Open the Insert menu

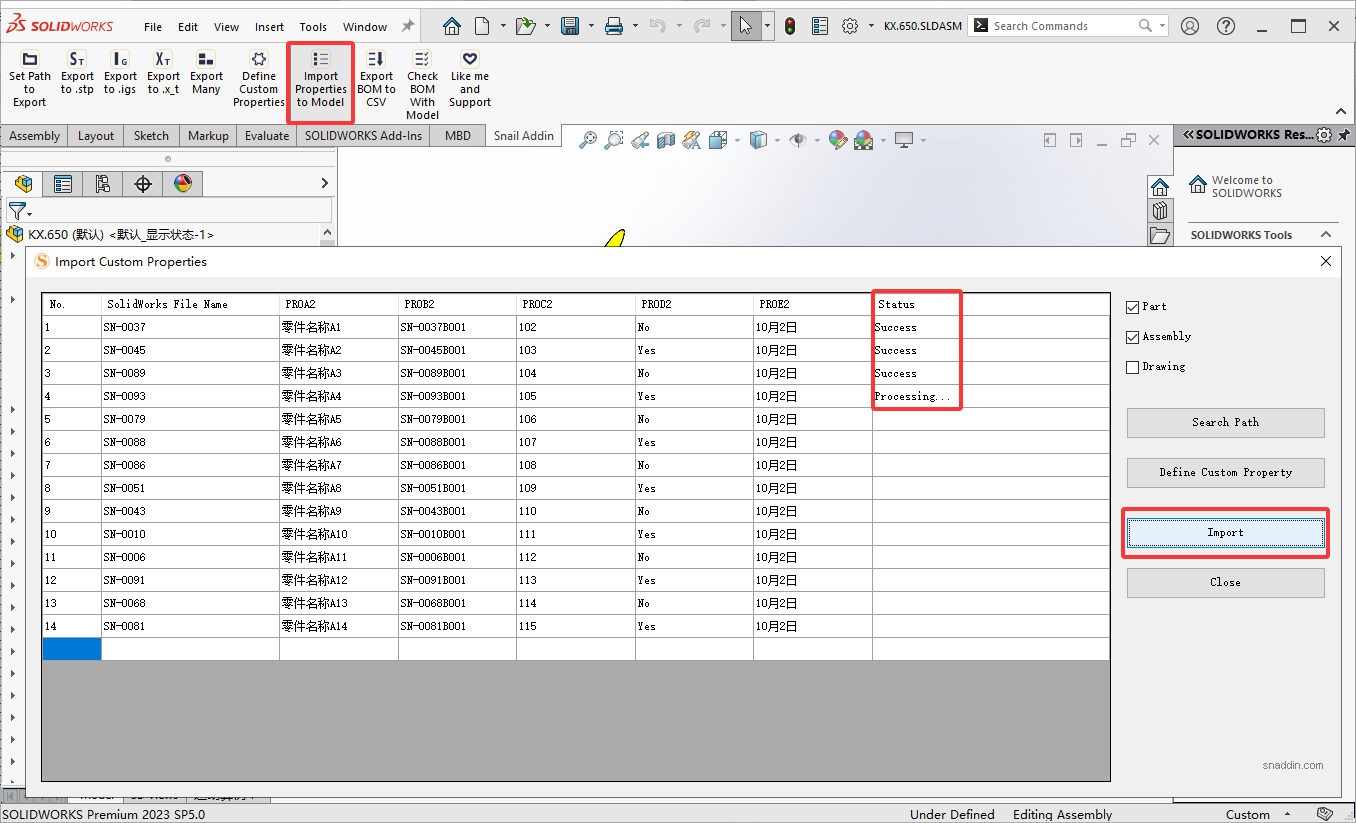tap(269, 27)
